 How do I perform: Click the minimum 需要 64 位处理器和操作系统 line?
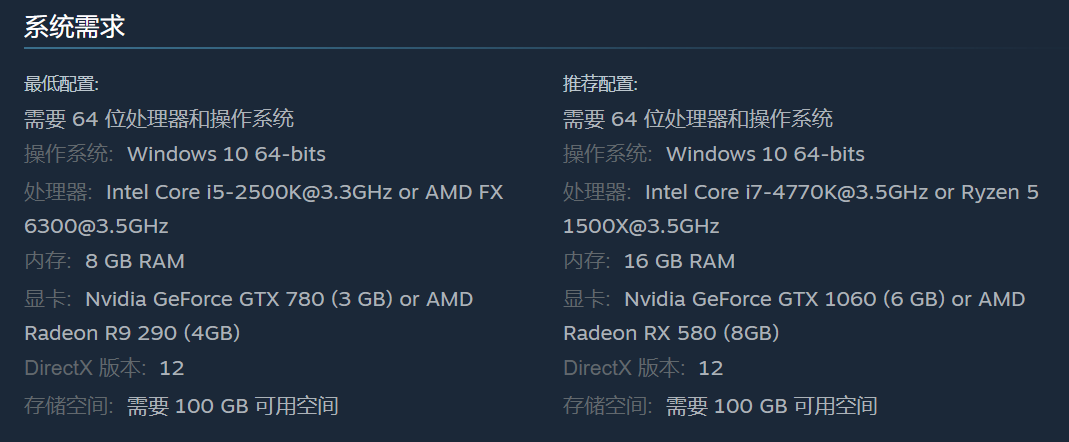tap(159, 119)
